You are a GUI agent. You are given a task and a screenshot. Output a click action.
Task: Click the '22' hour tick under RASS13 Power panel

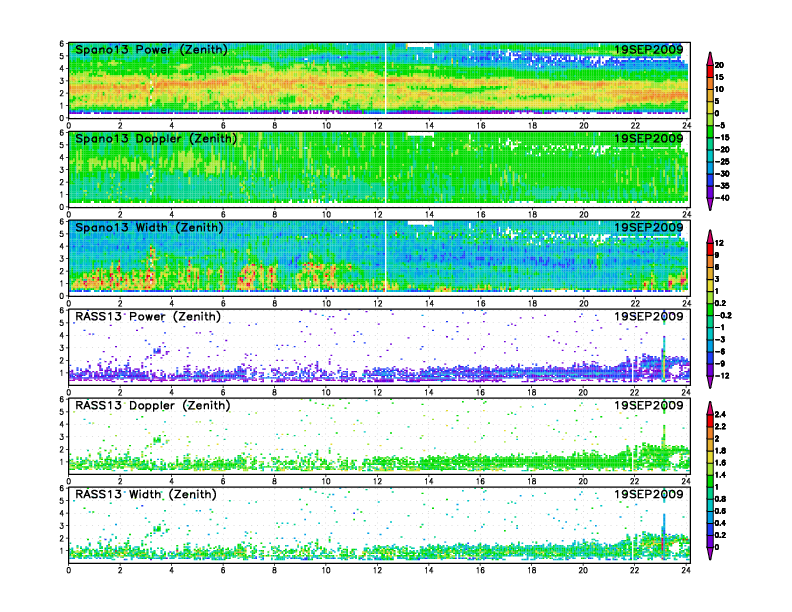[635, 392]
